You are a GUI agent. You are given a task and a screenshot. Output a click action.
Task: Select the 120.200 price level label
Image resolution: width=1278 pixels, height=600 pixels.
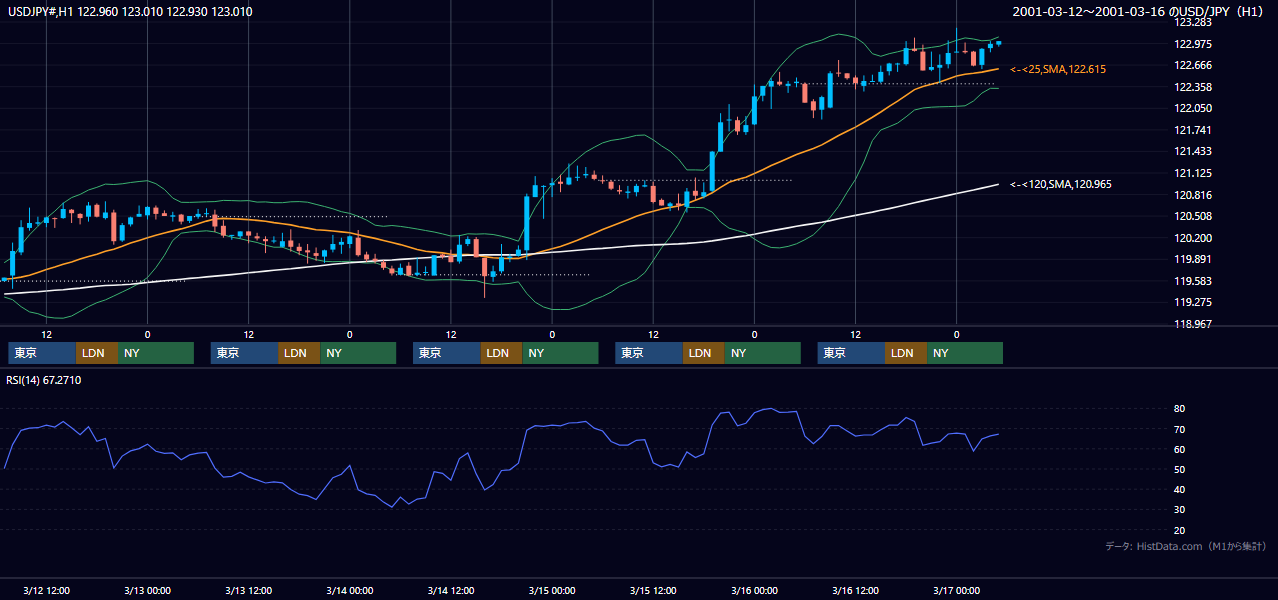point(1195,238)
